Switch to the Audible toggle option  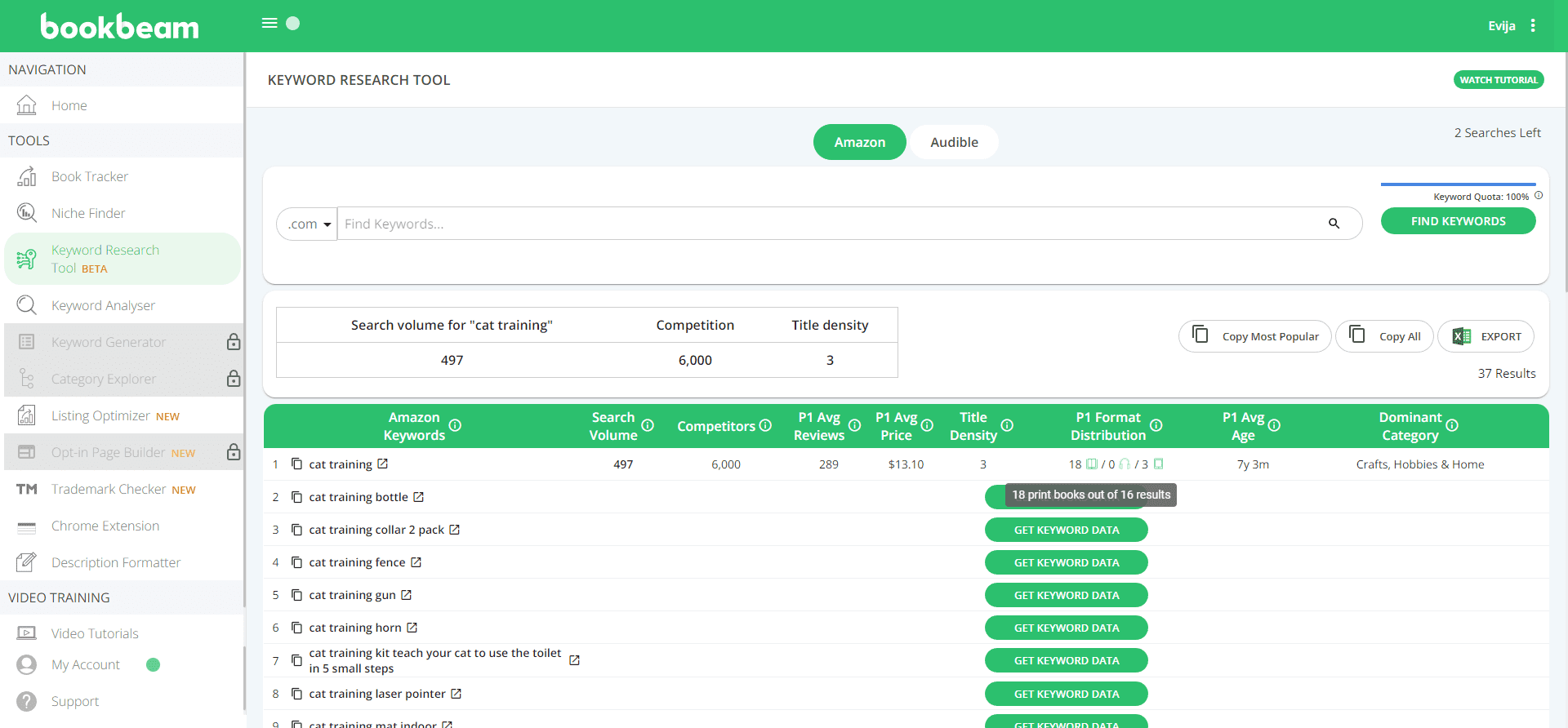(954, 142)
